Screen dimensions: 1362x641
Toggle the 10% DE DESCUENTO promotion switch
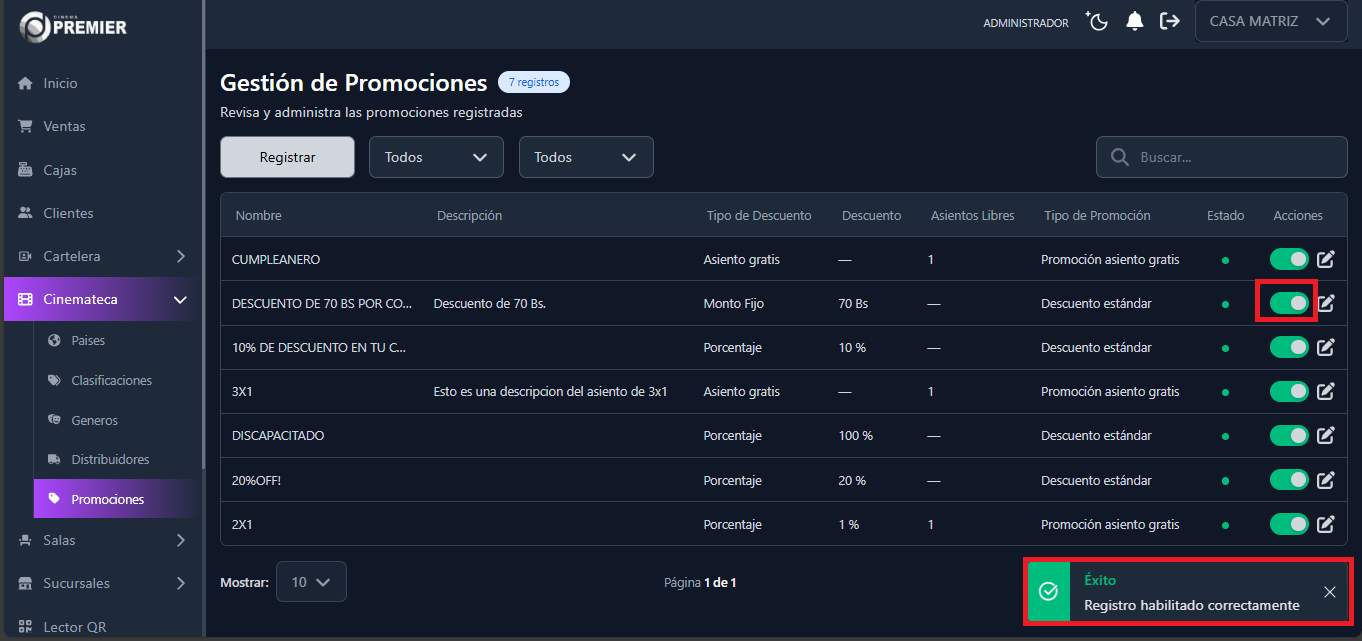(1289, 348)
